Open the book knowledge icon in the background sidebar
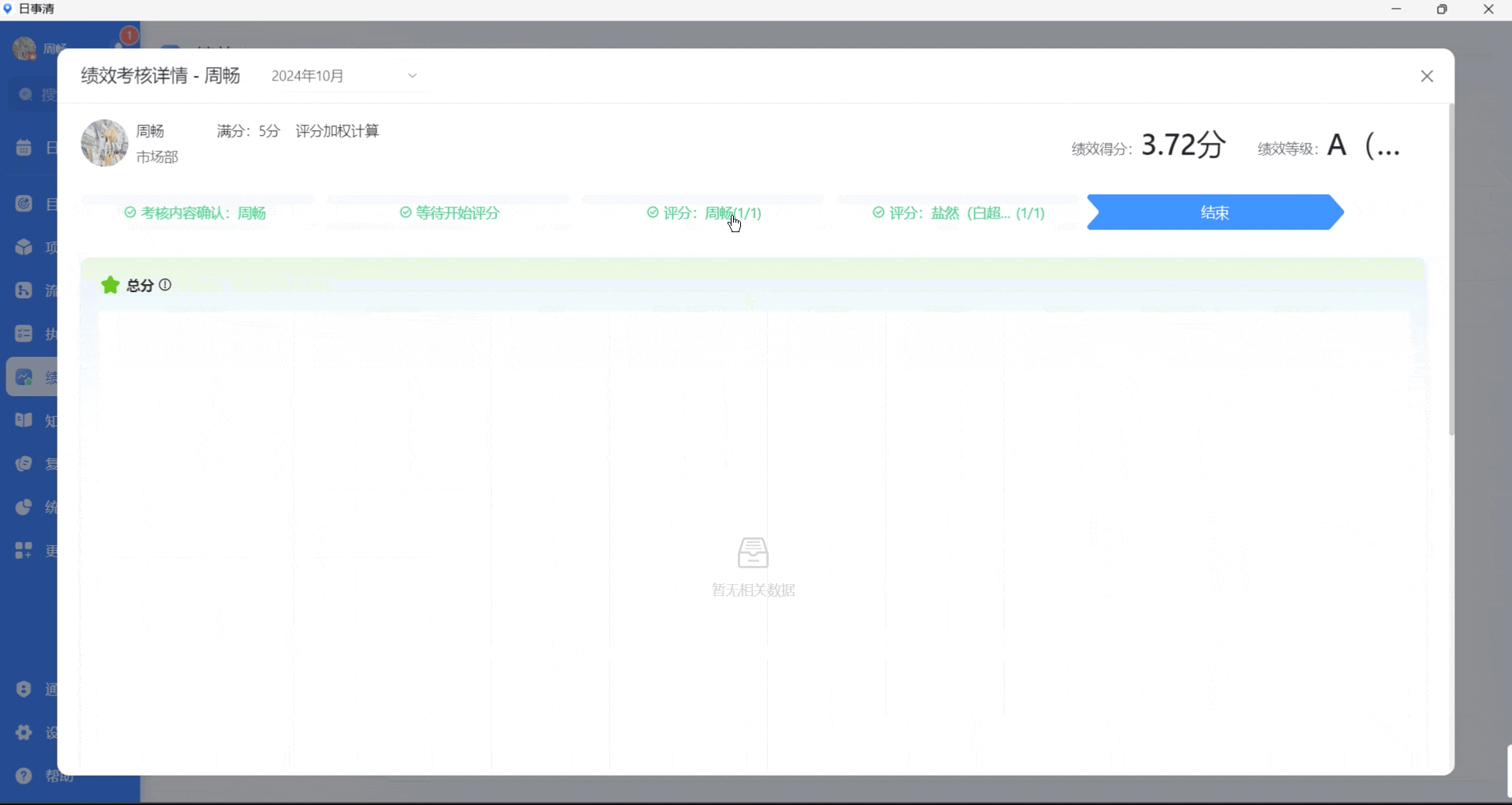1512x805 pixels. [x=24, y=421]
